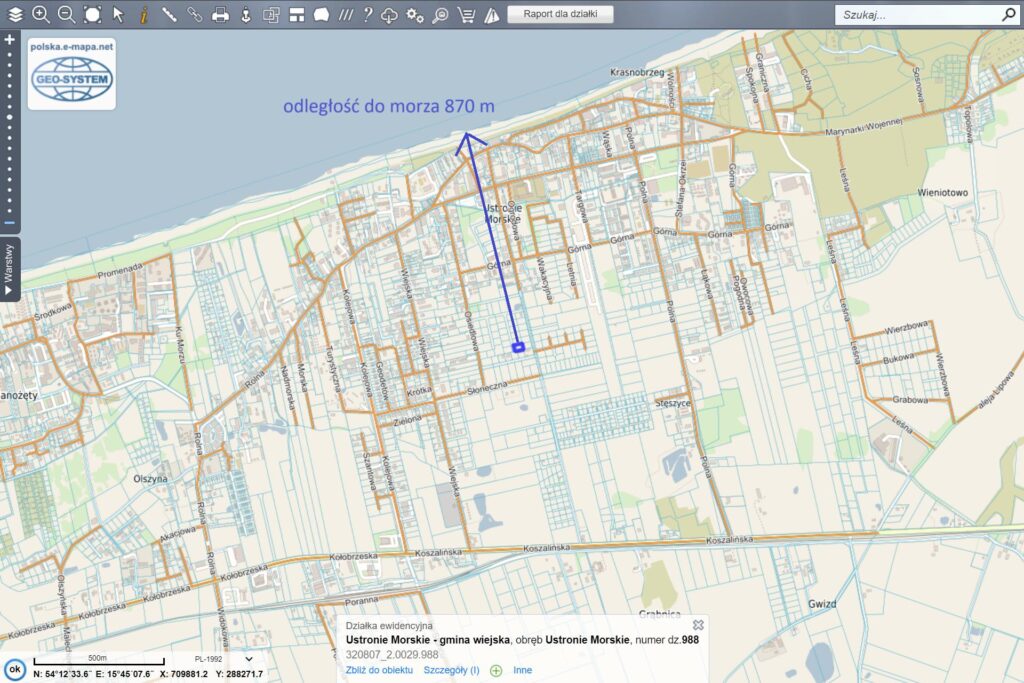The width and height of the screenshot is (1024, 683).
Task: Click the zoom in magnifier tool
Action: [41, 14]
